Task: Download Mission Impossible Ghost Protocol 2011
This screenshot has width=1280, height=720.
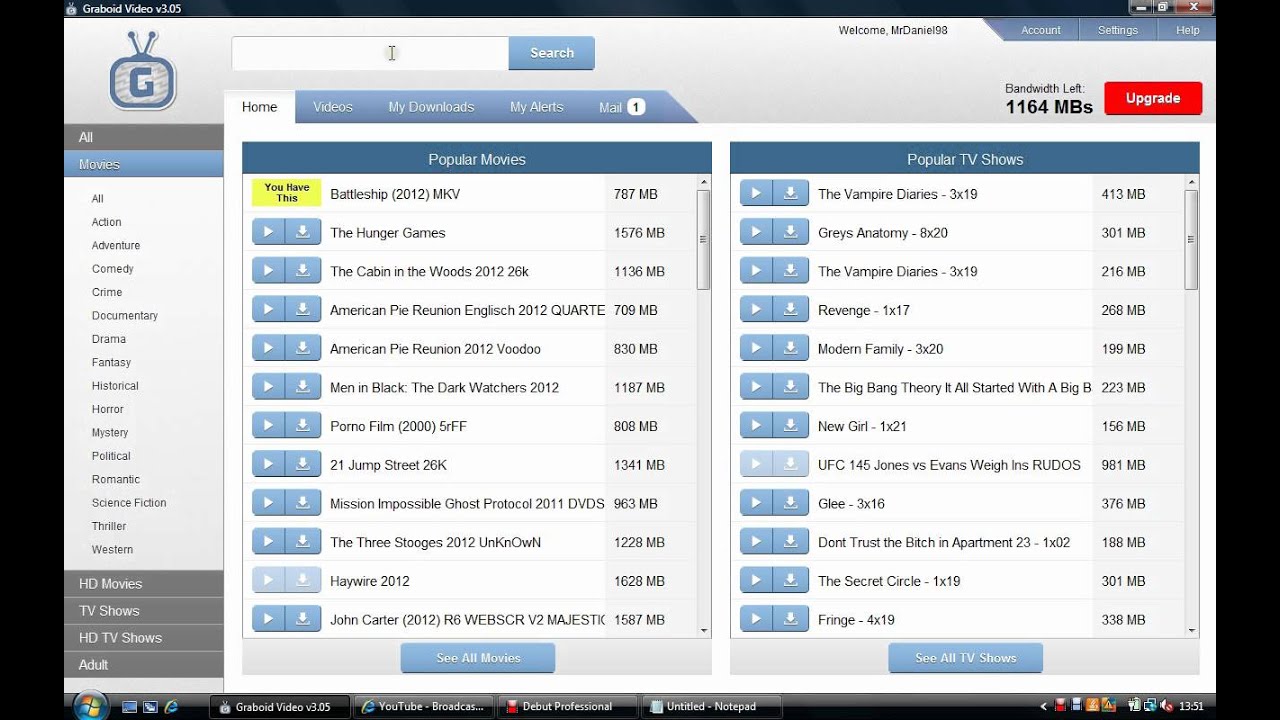Action: click(x=303, y=504)
